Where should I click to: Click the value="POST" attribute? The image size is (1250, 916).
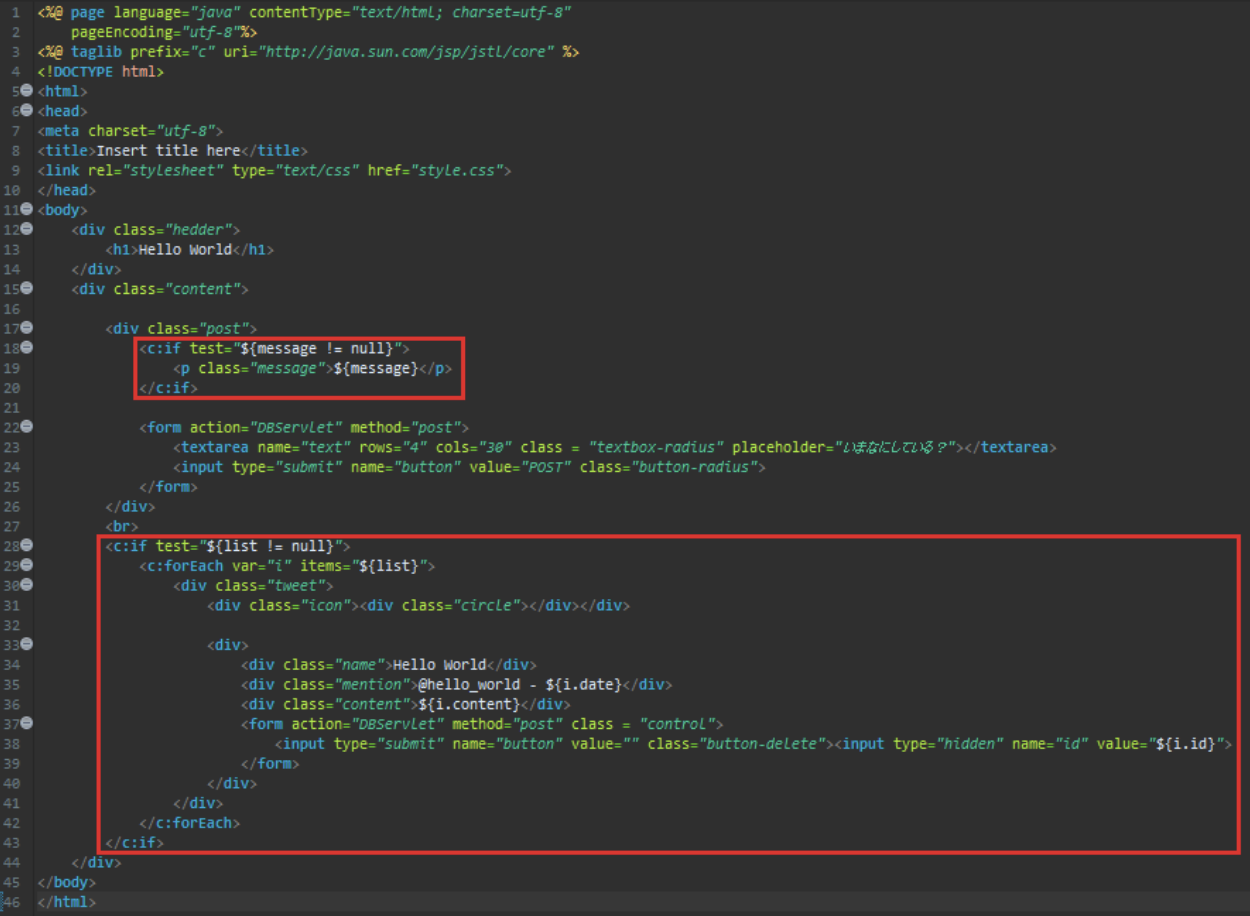click(x=520, y=467)
